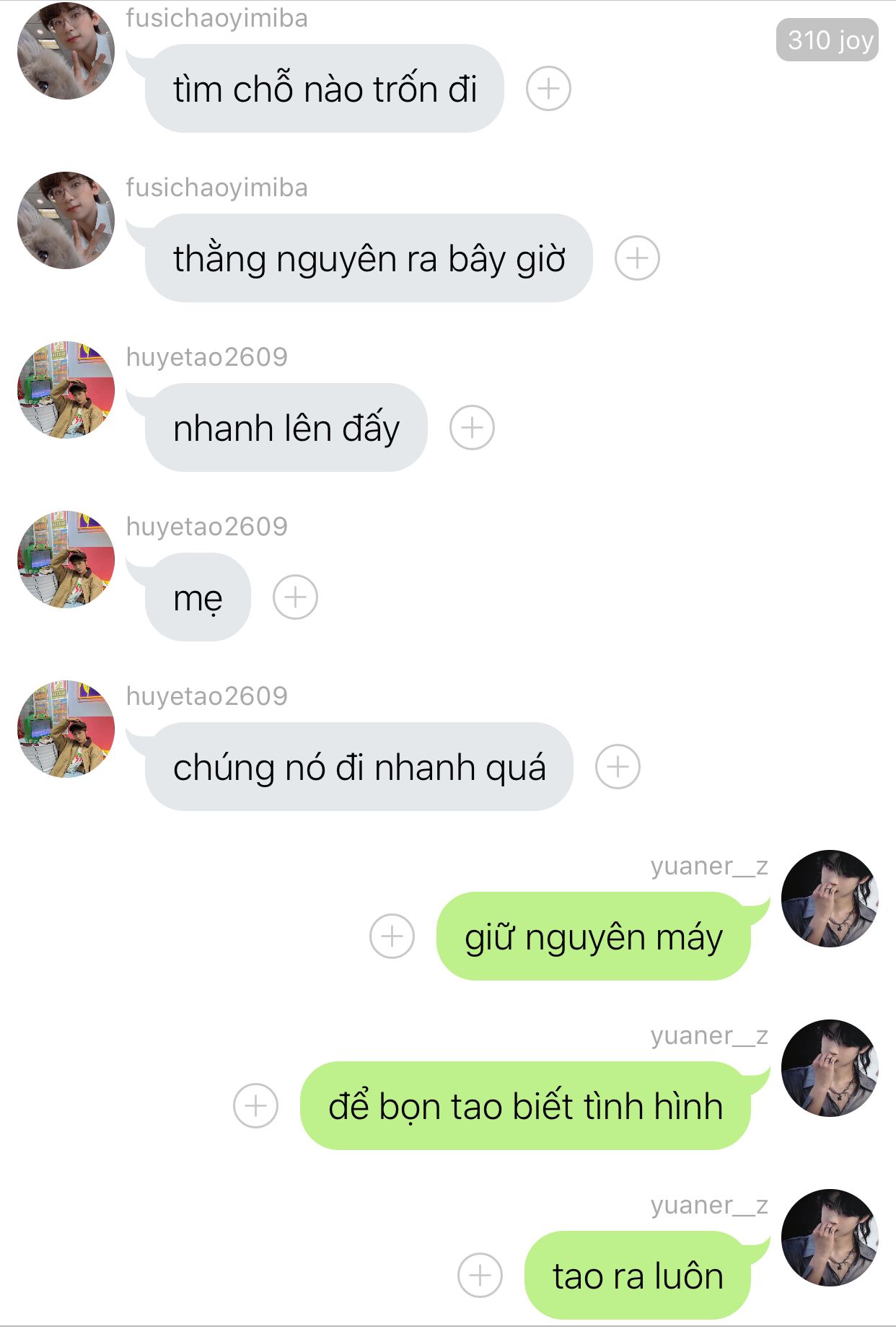Click username huyetao2609 above 'mẹ' message
Screen dimensions: 896x1329
(206, 527)
